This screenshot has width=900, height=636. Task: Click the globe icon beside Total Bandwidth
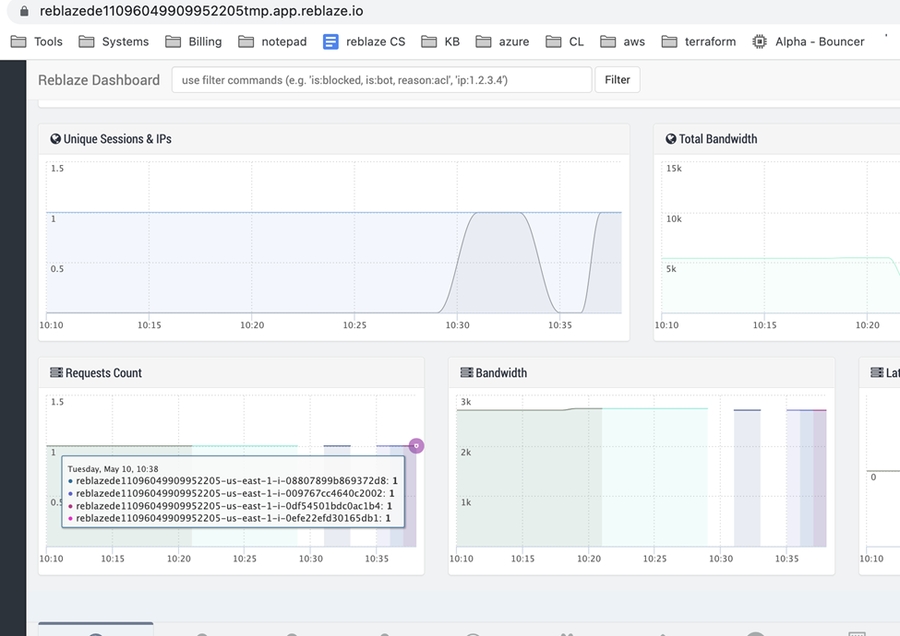(671, 139)
